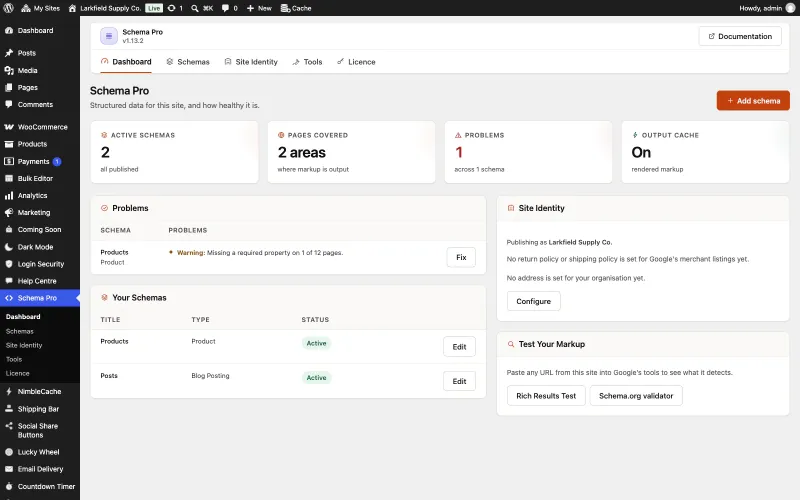Click Fix for the Products warning
The width and height of the screenshot is (800, 500).
[x=461, y=257]
